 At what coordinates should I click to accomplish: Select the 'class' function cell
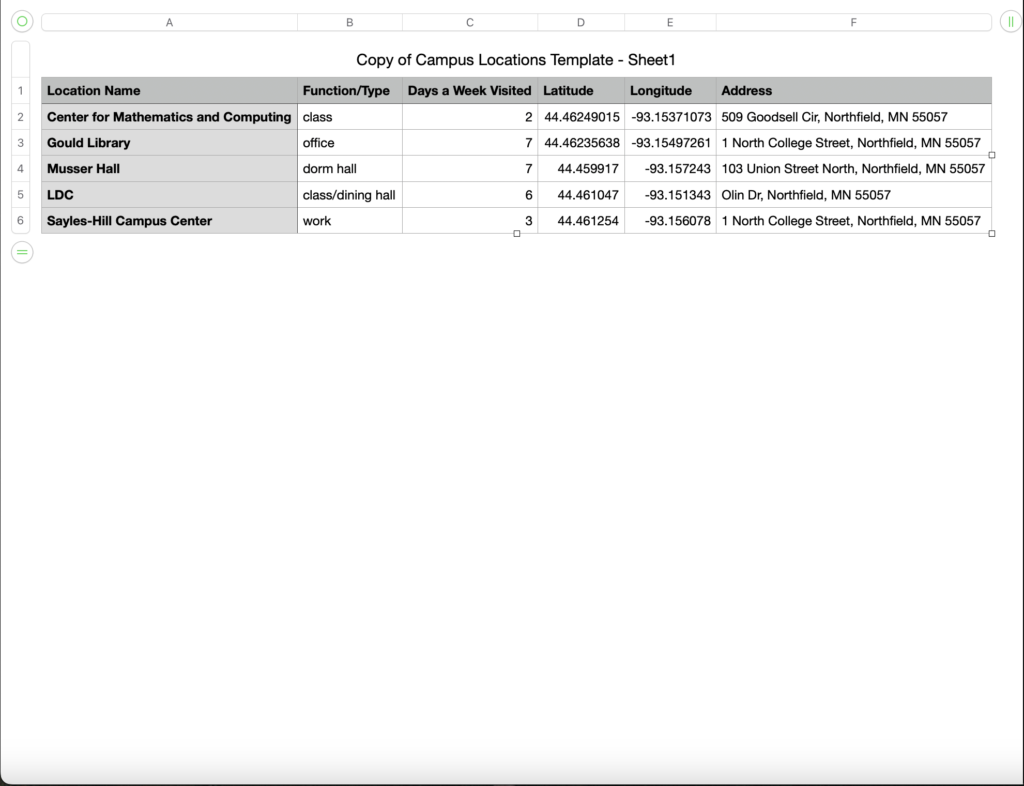click(x=349, y=117)
